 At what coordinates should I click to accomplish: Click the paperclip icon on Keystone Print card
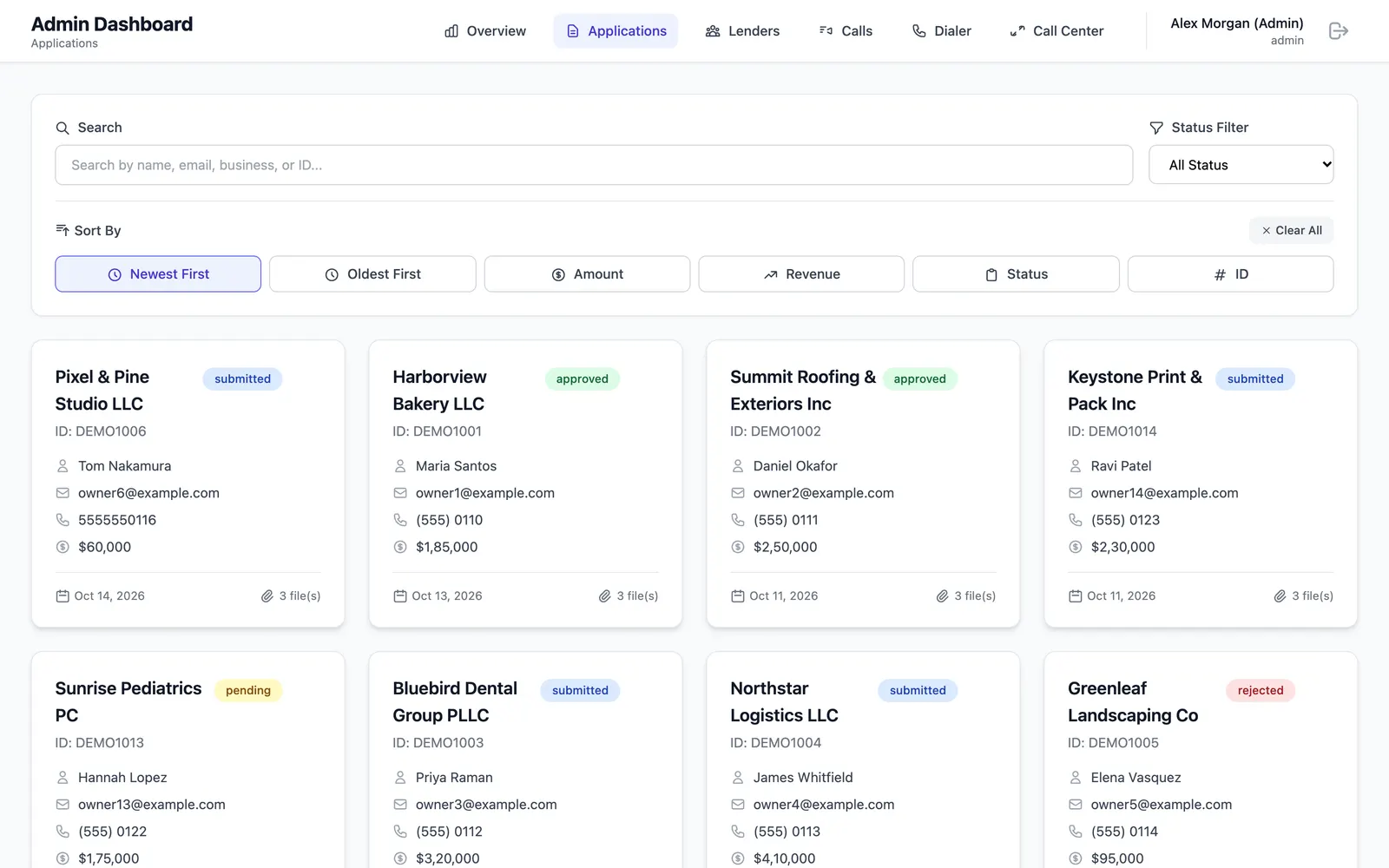[x=1280, y=596]
